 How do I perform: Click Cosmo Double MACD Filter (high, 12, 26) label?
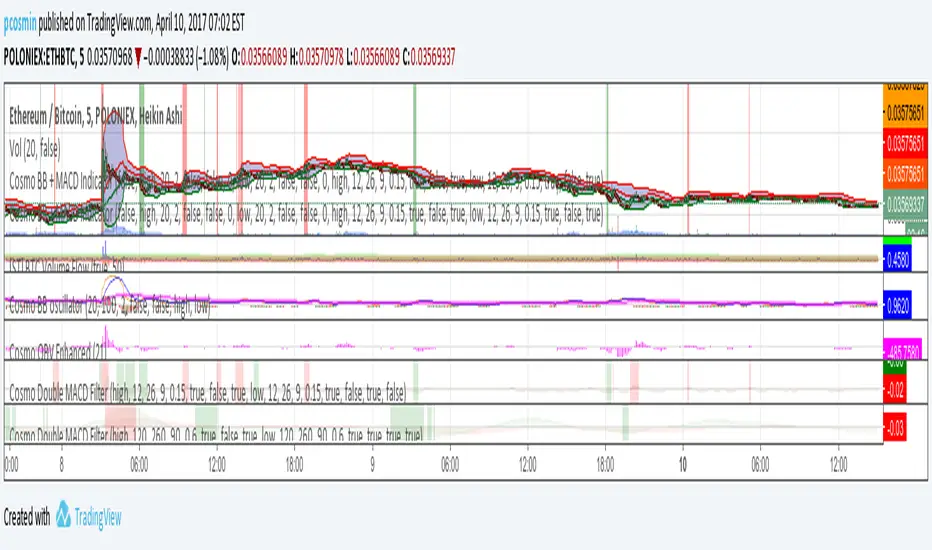click(x=207, y=392)
